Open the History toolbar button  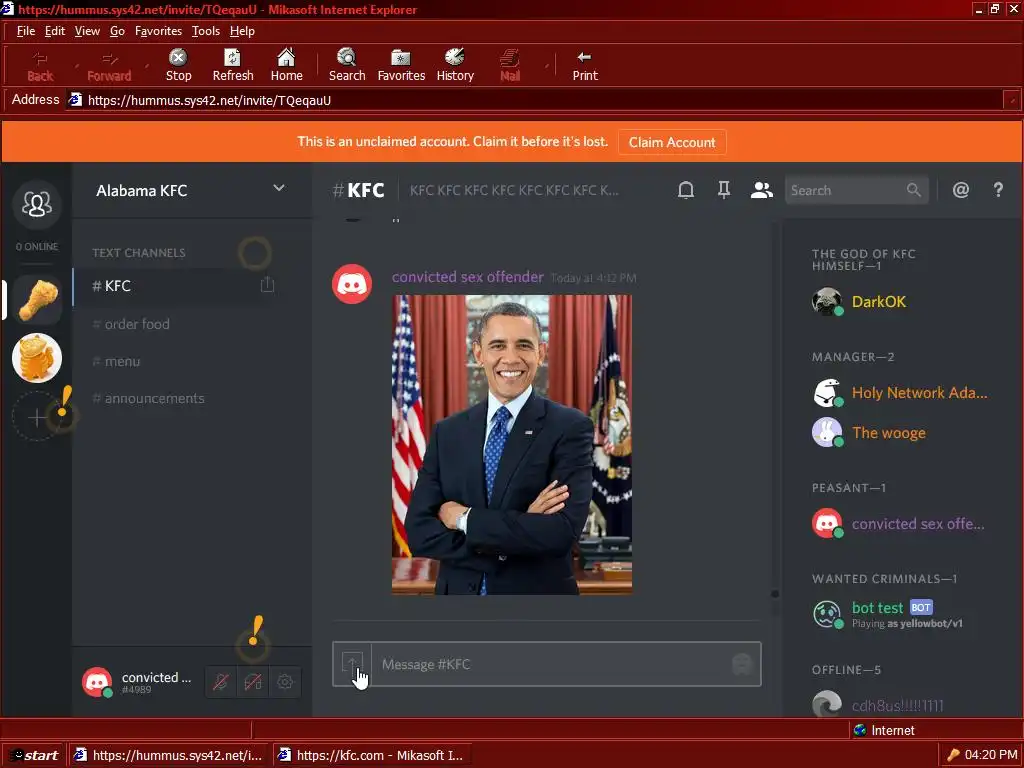pos(455,65)
